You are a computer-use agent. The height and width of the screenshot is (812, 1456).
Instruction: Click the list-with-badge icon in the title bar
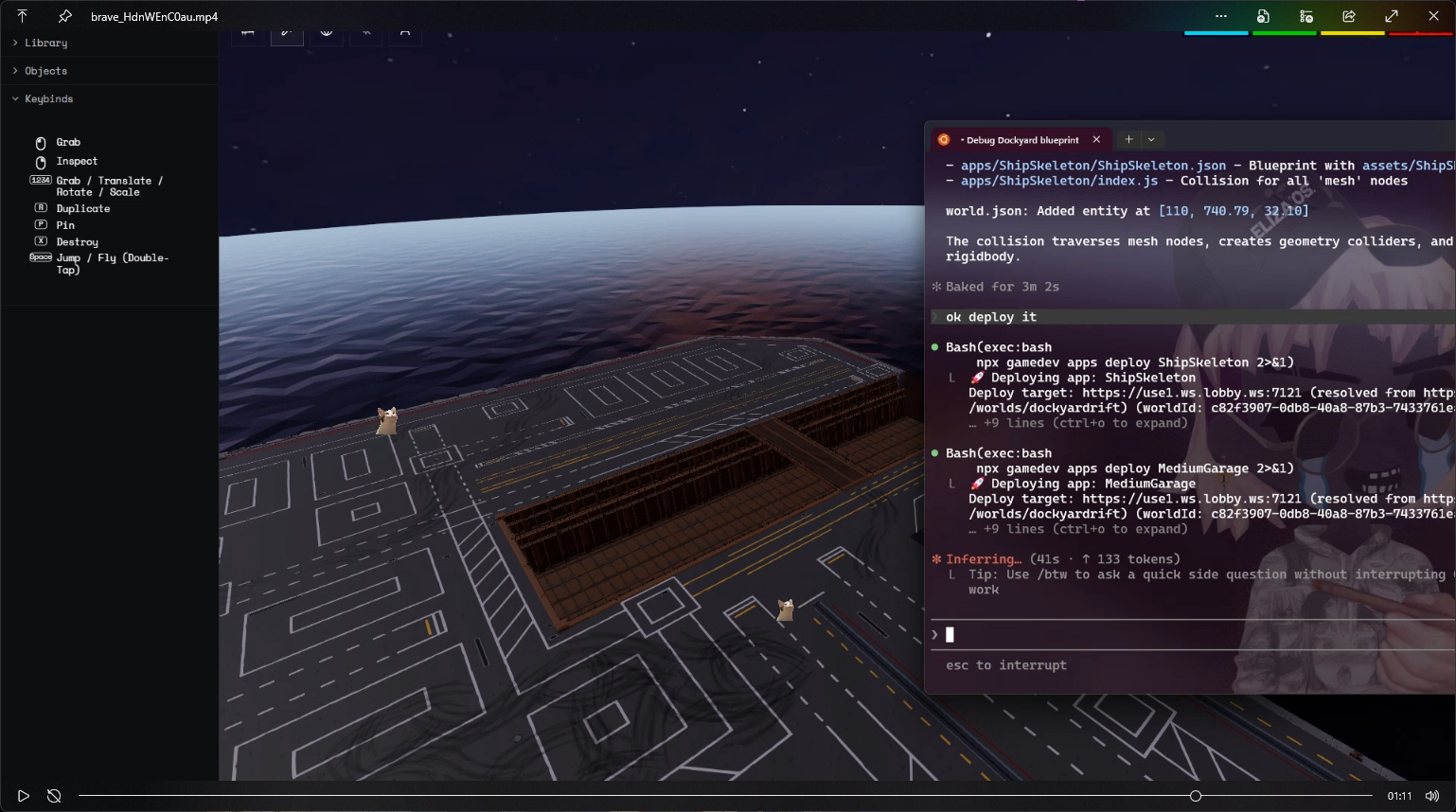1306,16
